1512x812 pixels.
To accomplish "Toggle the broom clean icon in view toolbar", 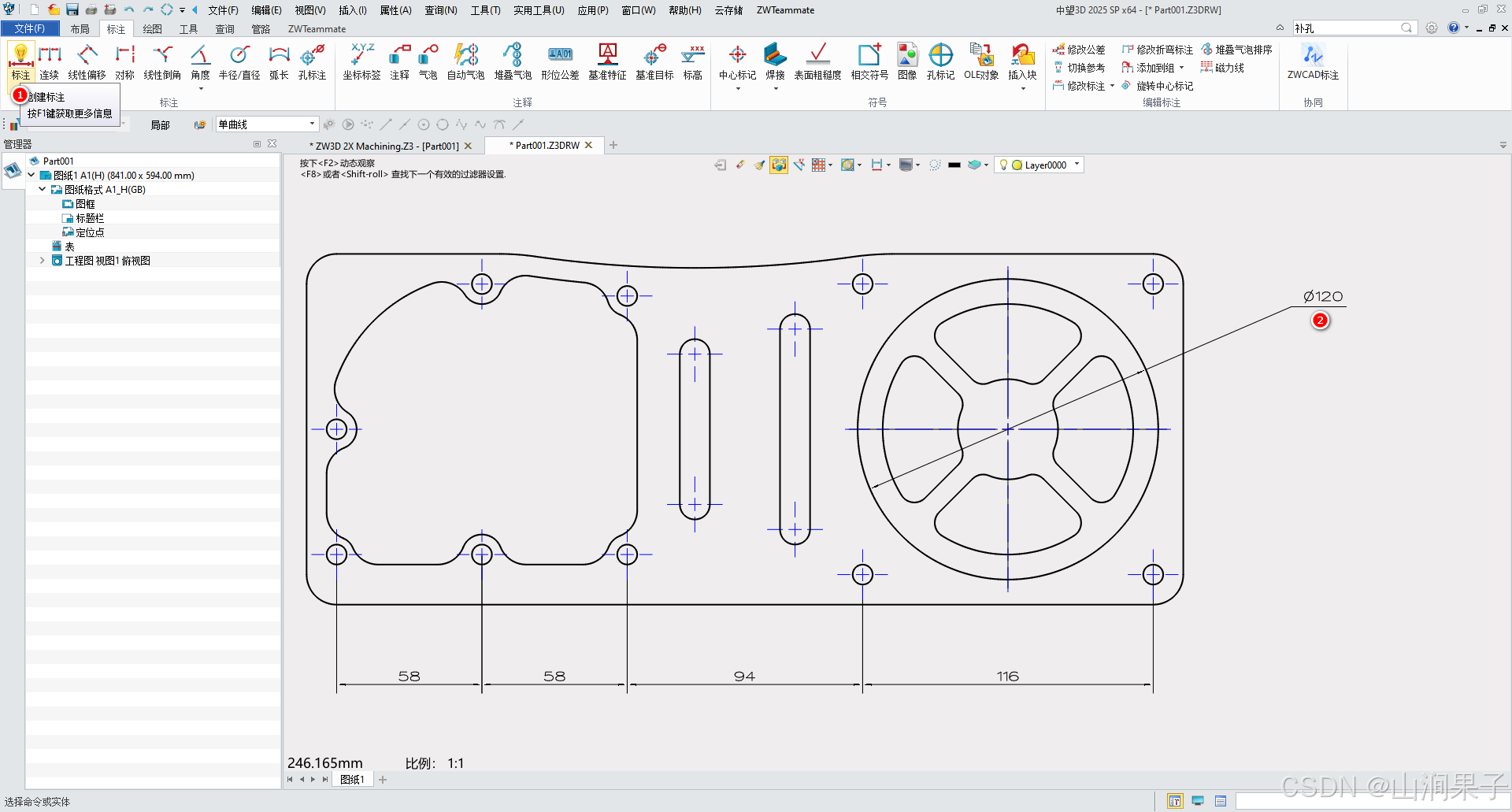I will [759, 165].
